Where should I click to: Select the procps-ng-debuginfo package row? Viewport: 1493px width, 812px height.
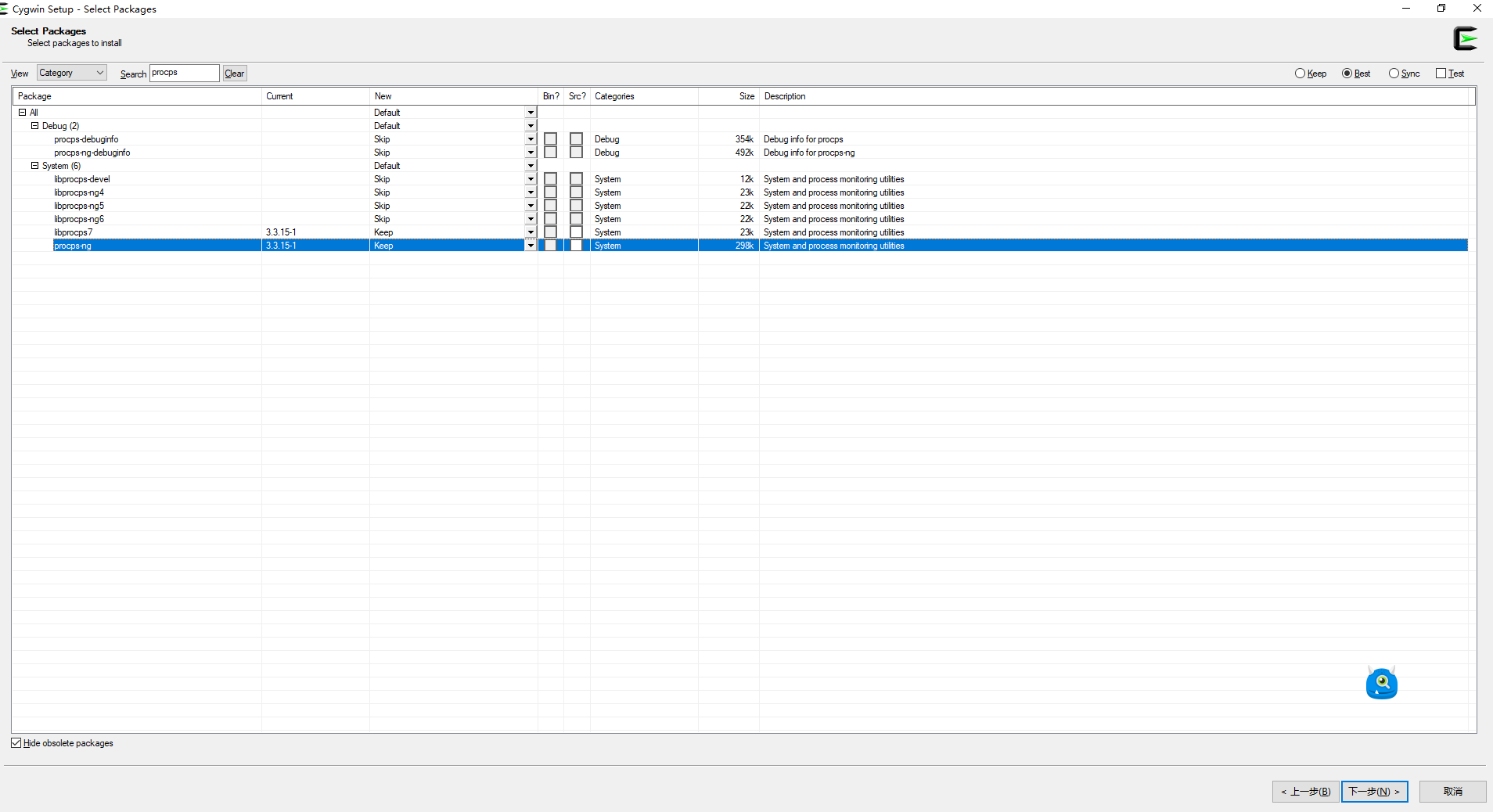[x=740, y=153]
